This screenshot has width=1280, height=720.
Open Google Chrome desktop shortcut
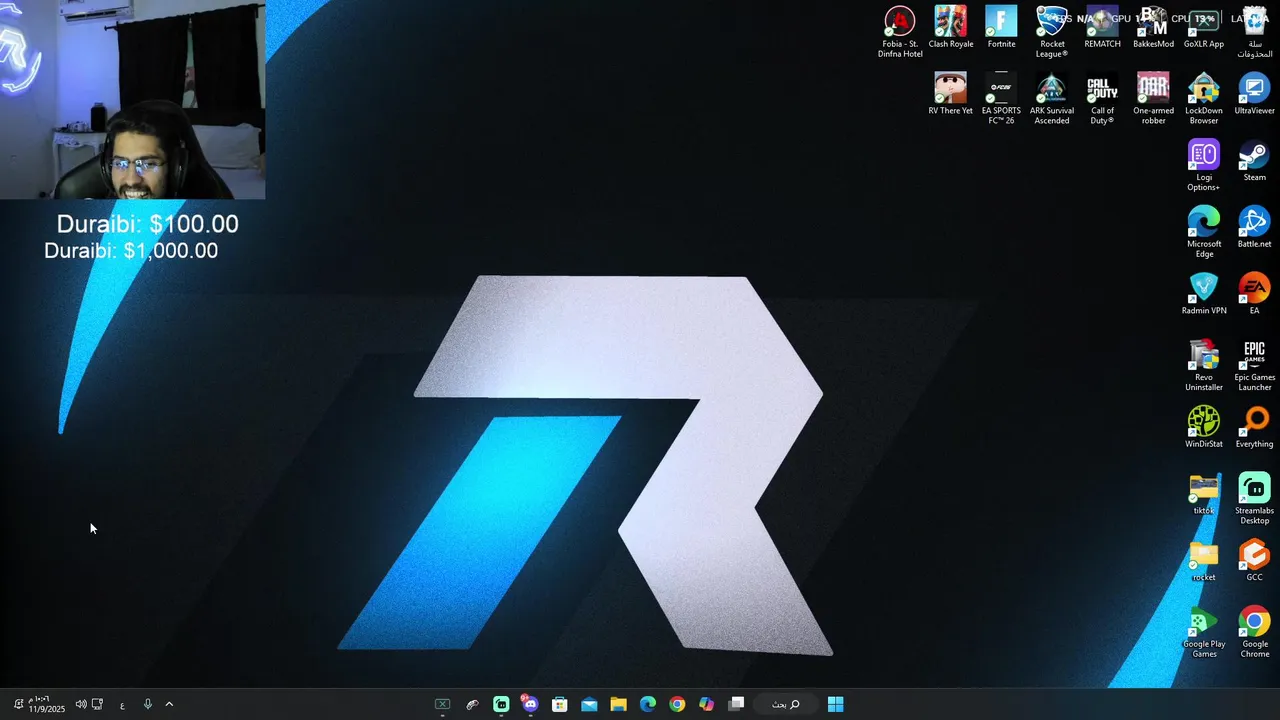point(1254,632)
